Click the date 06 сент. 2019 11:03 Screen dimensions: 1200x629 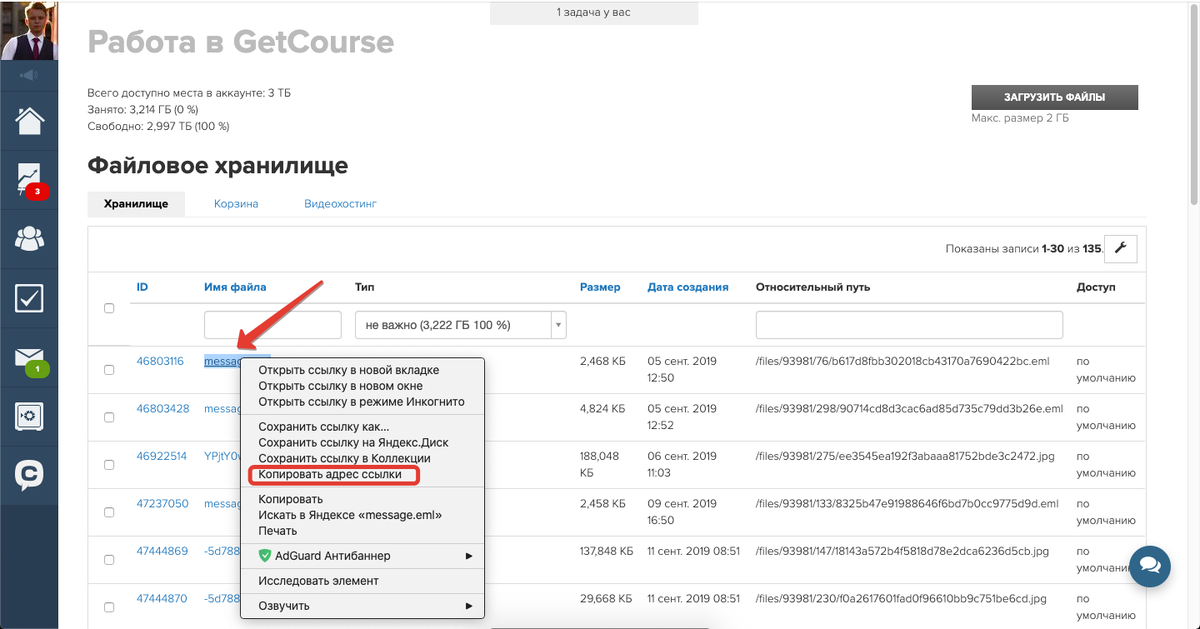(682, 464)
